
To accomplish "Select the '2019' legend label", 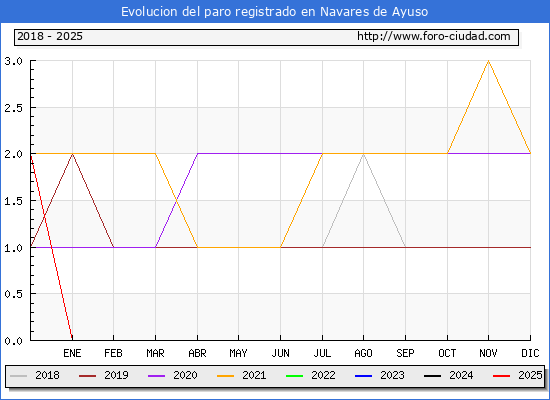I will pos(116,375).
